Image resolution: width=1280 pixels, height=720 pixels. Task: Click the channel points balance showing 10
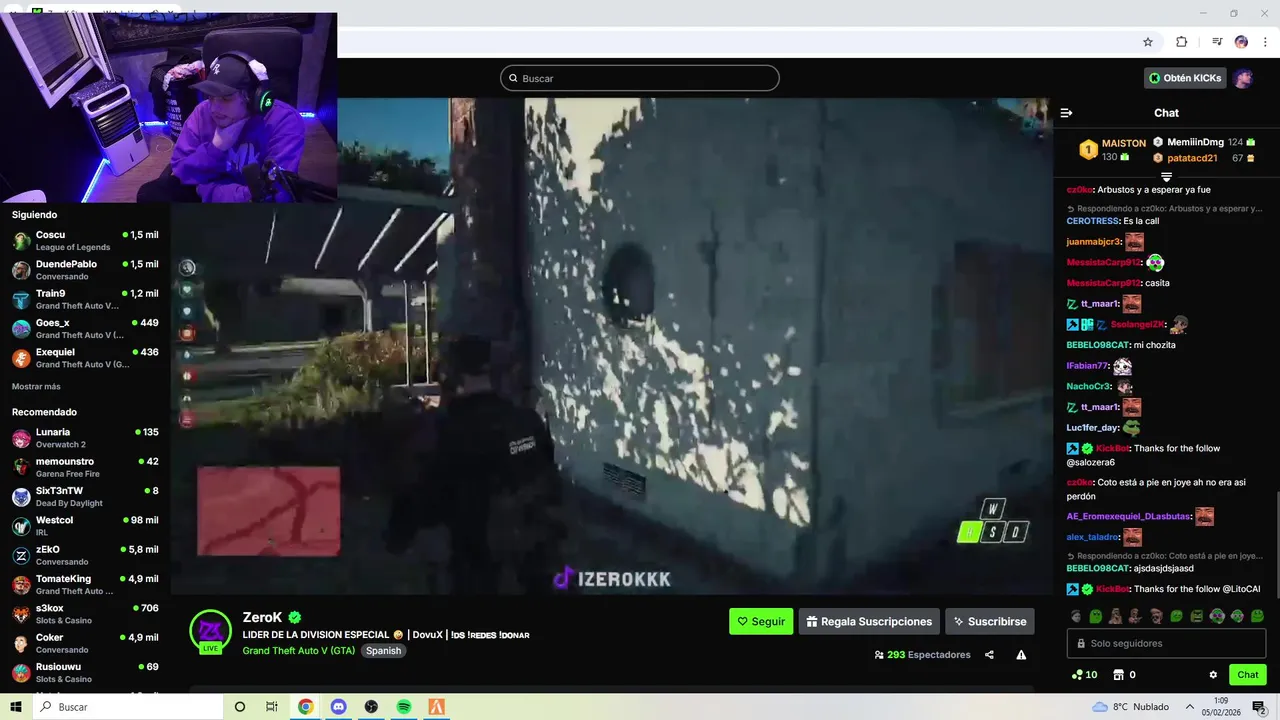(x=1084, y=675)
